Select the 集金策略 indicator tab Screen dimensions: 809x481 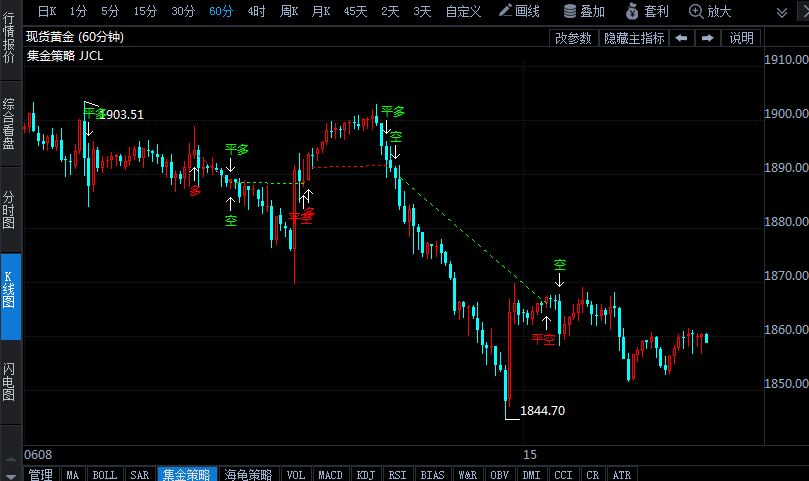pyautogui.click(x=187, y=474)
